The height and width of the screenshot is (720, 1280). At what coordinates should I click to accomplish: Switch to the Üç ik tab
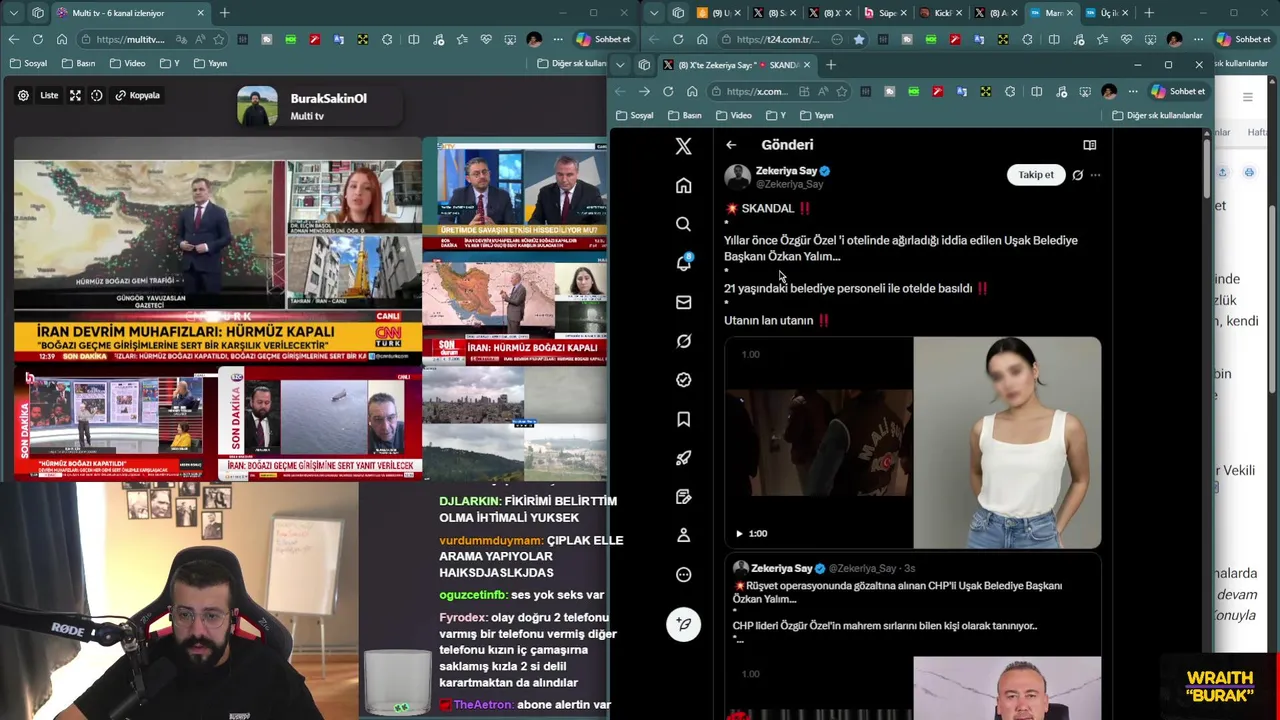[1107, 13]
